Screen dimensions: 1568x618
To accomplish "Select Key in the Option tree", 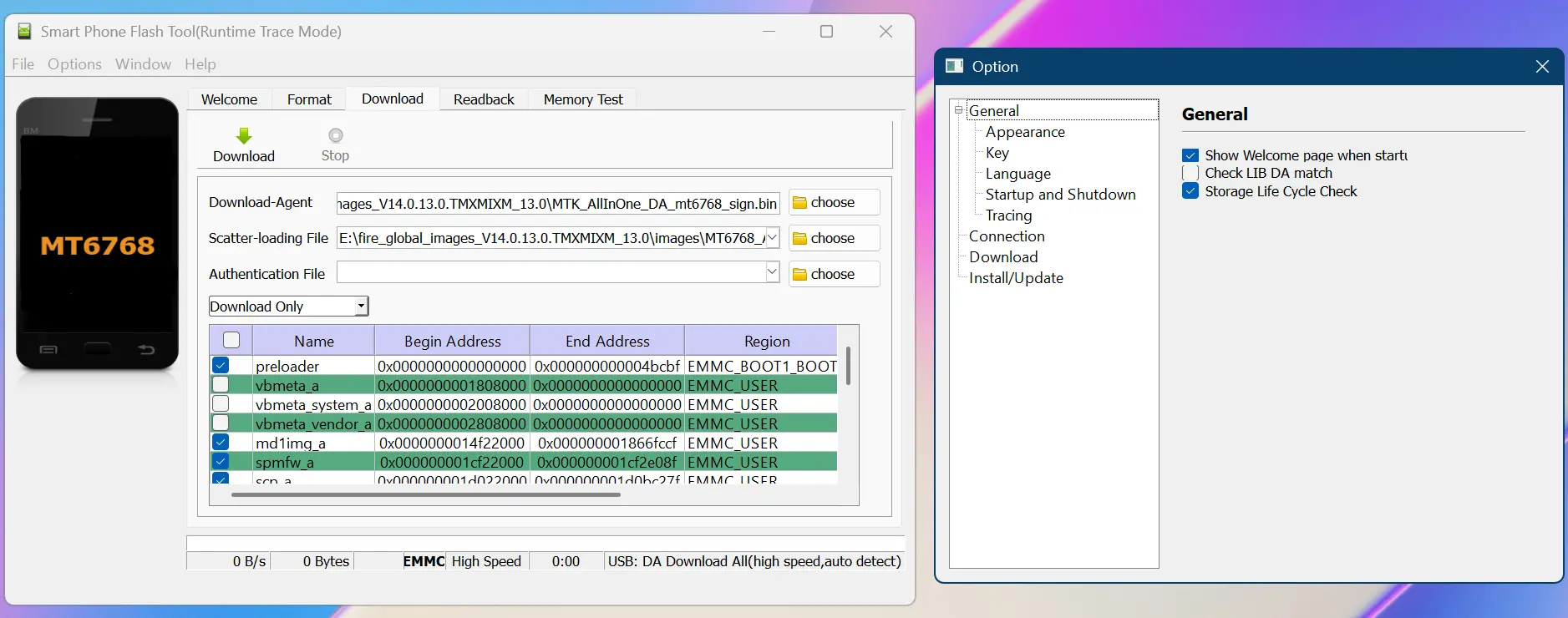I will click(x=997, y=153).
